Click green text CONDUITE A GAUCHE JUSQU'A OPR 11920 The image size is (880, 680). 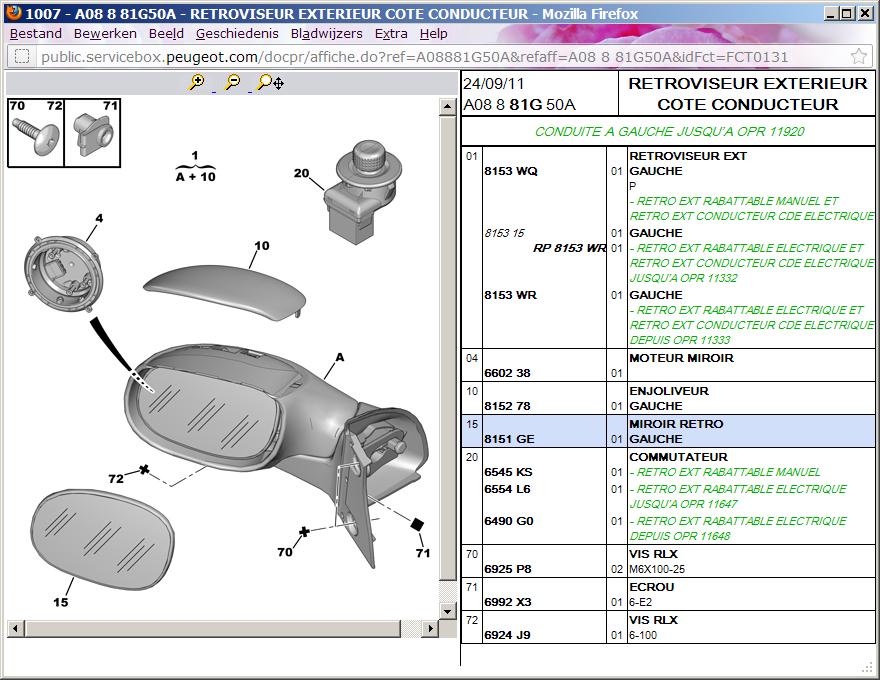click(x=669, y=132)
